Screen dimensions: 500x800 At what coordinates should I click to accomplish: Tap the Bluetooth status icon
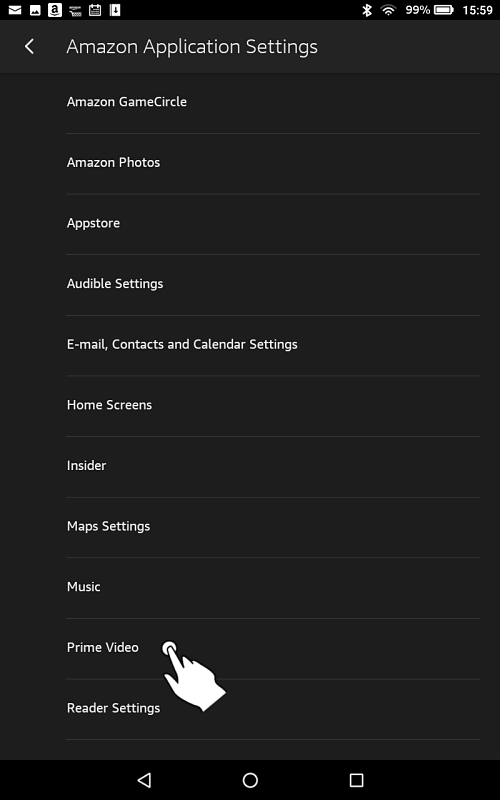[x=367, y=10]
